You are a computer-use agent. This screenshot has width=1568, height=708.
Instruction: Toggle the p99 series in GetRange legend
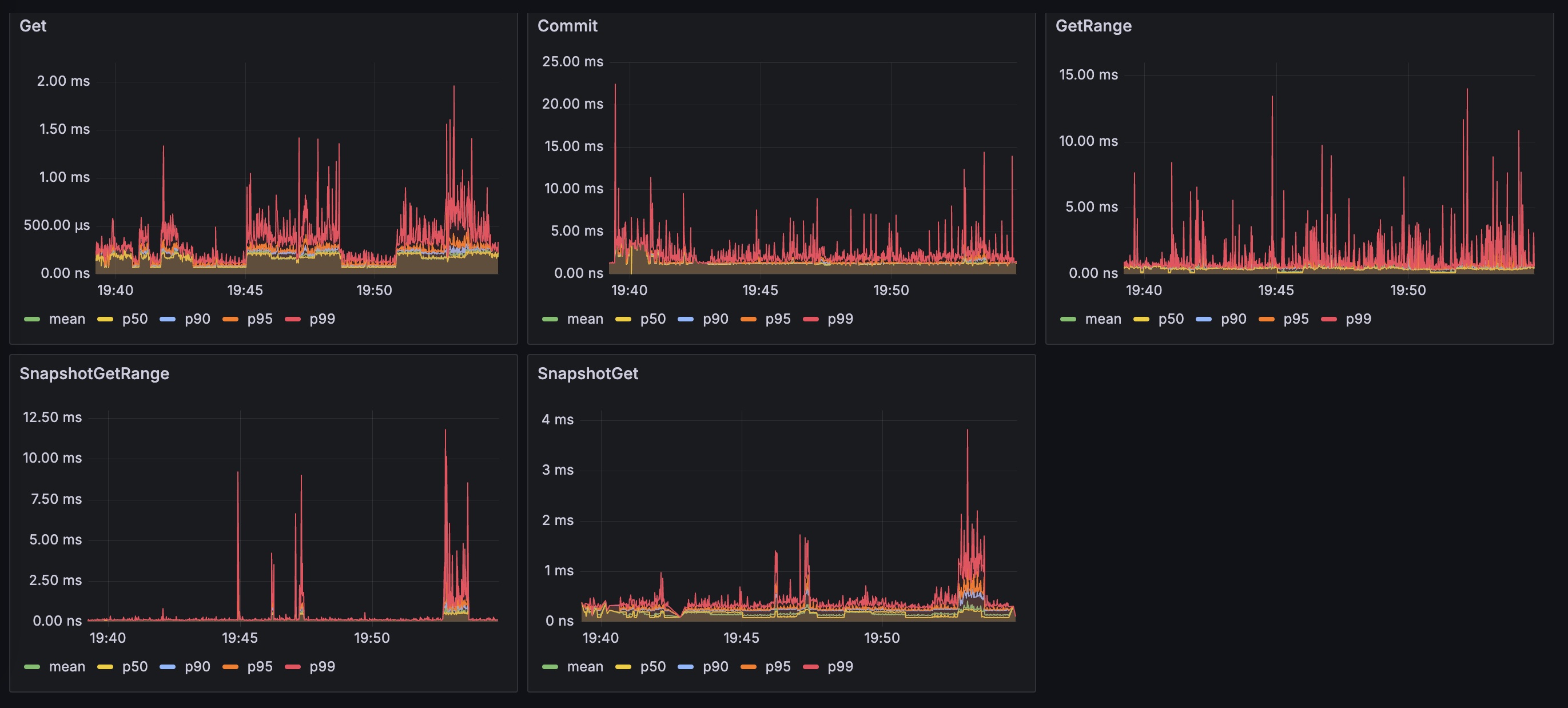(1358, 319)
